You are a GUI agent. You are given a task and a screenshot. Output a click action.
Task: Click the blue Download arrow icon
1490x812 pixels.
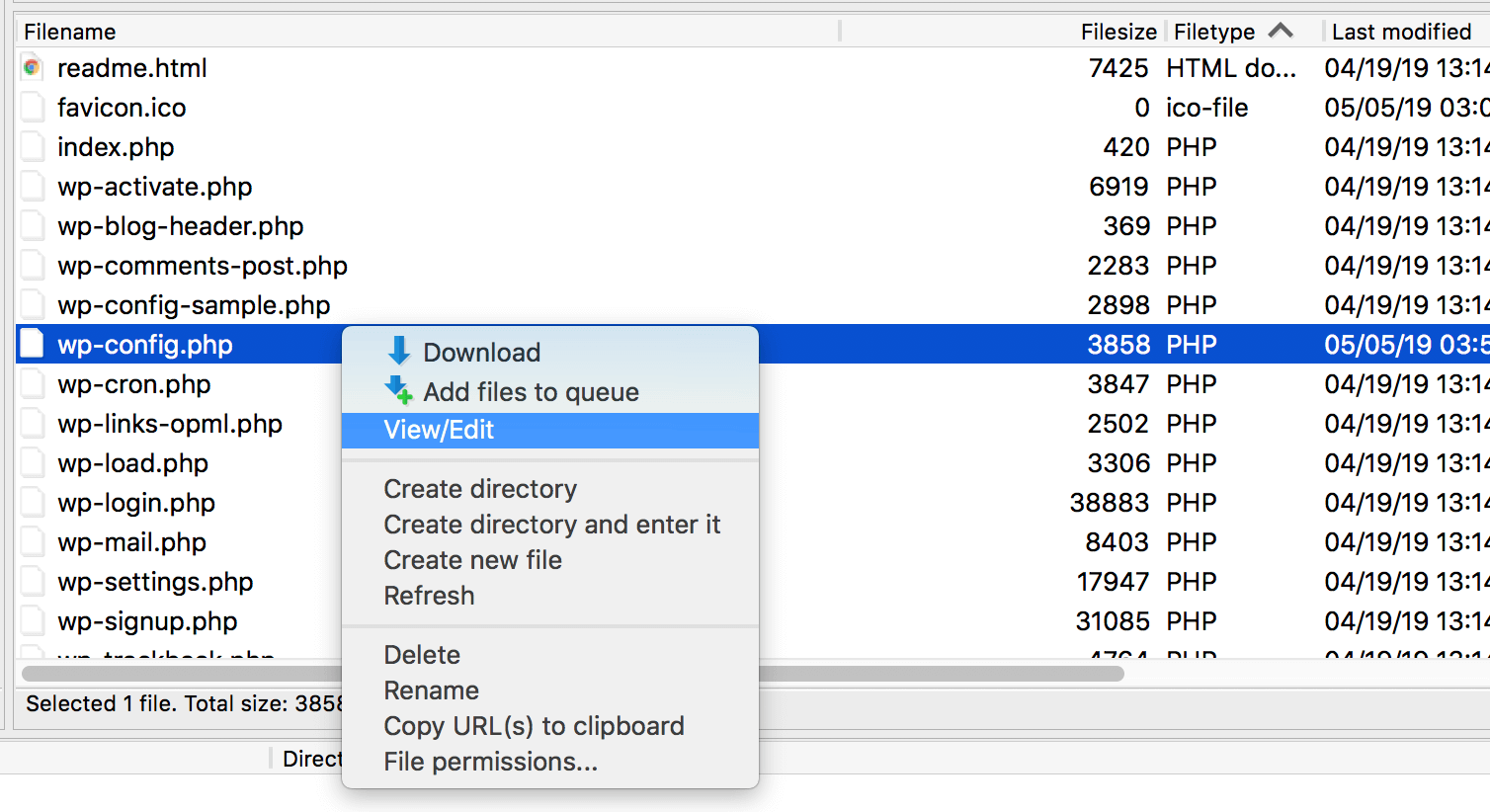[399, 352]
